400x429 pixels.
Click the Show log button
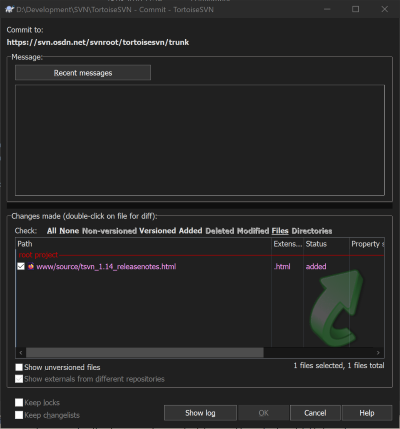click(x=200, y=413)
